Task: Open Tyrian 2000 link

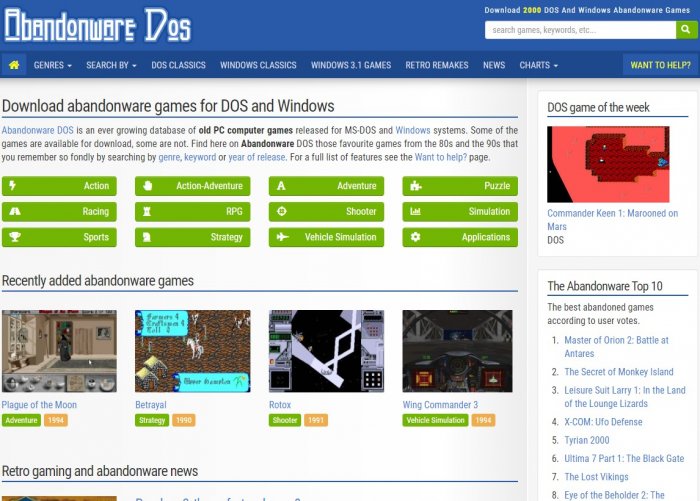Action: (587, 440)
